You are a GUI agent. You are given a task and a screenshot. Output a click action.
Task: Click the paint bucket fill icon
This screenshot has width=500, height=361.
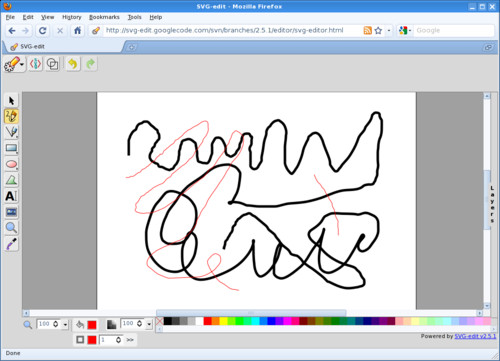(x=80, y=324)
